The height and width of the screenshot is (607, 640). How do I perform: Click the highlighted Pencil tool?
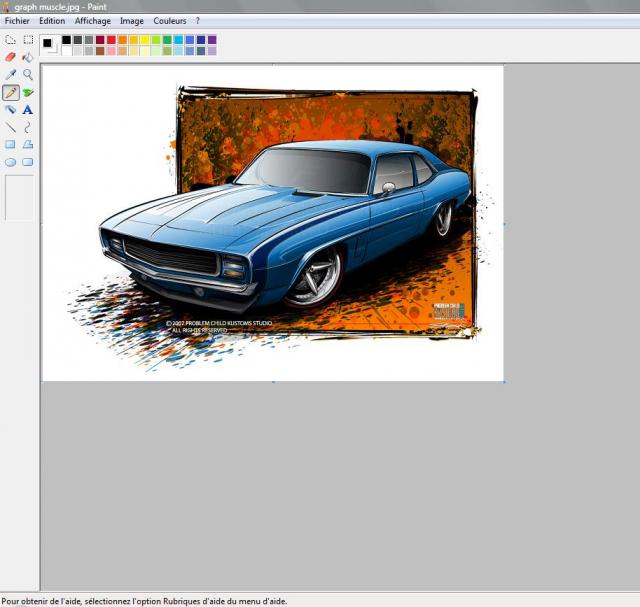pyautogui.click(x=11, y=93)
